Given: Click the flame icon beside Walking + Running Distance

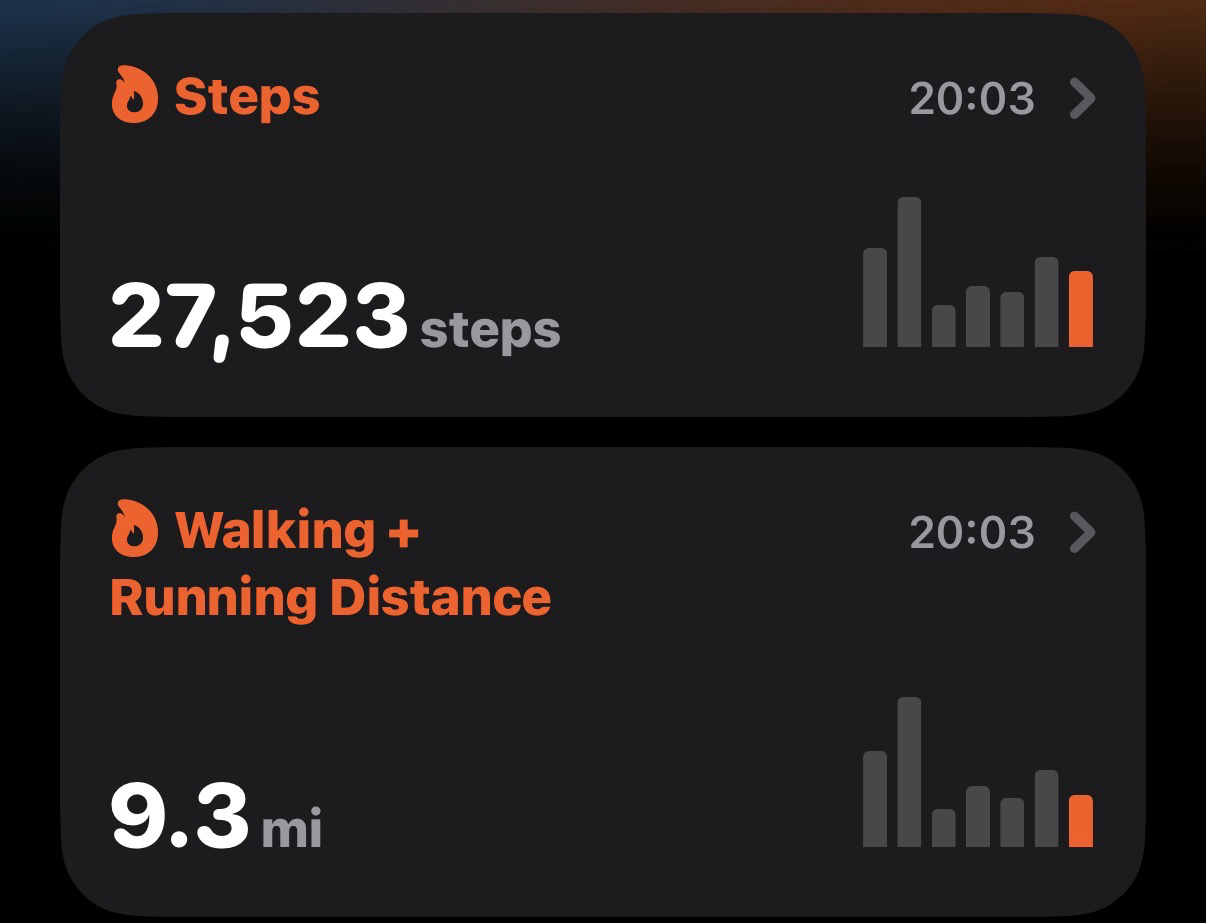Looking at the screenshot, I should [134, 530].
